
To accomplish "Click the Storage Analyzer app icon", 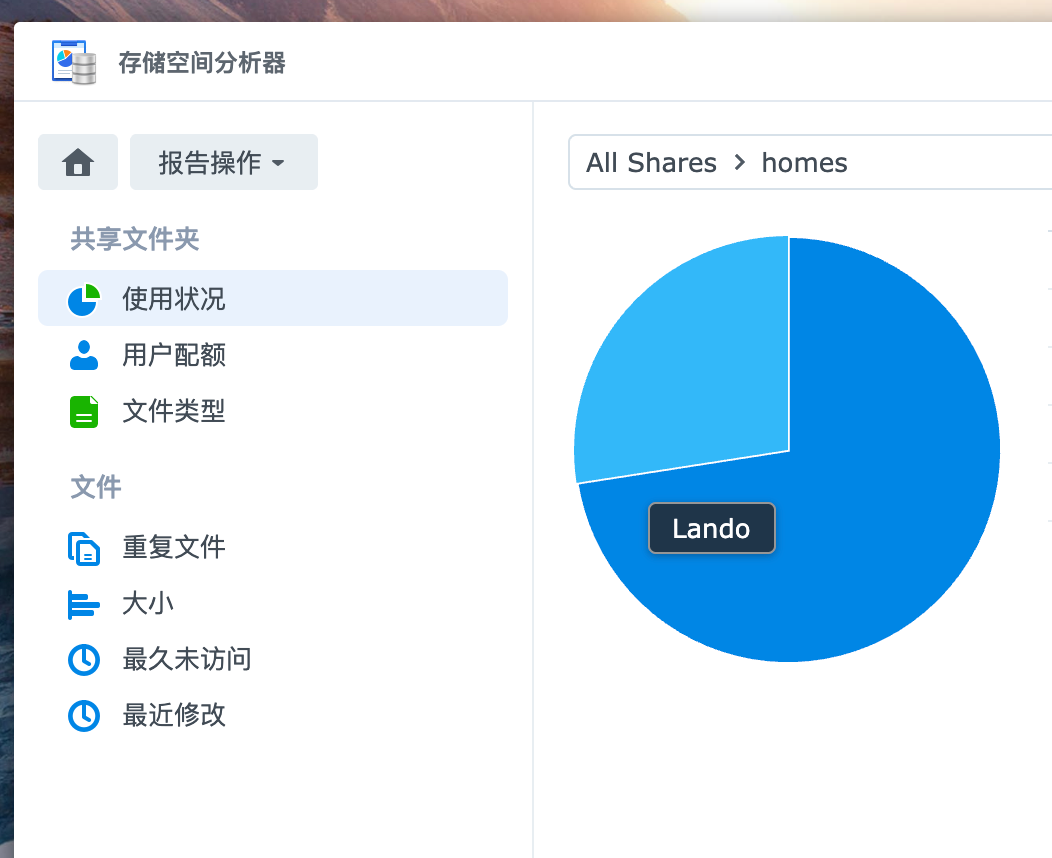I will click(74, 62).
